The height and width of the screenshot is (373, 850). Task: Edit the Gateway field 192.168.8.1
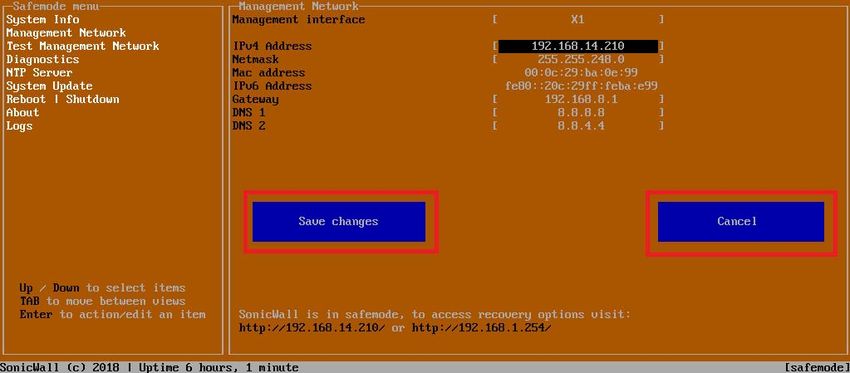click(578, 99)
